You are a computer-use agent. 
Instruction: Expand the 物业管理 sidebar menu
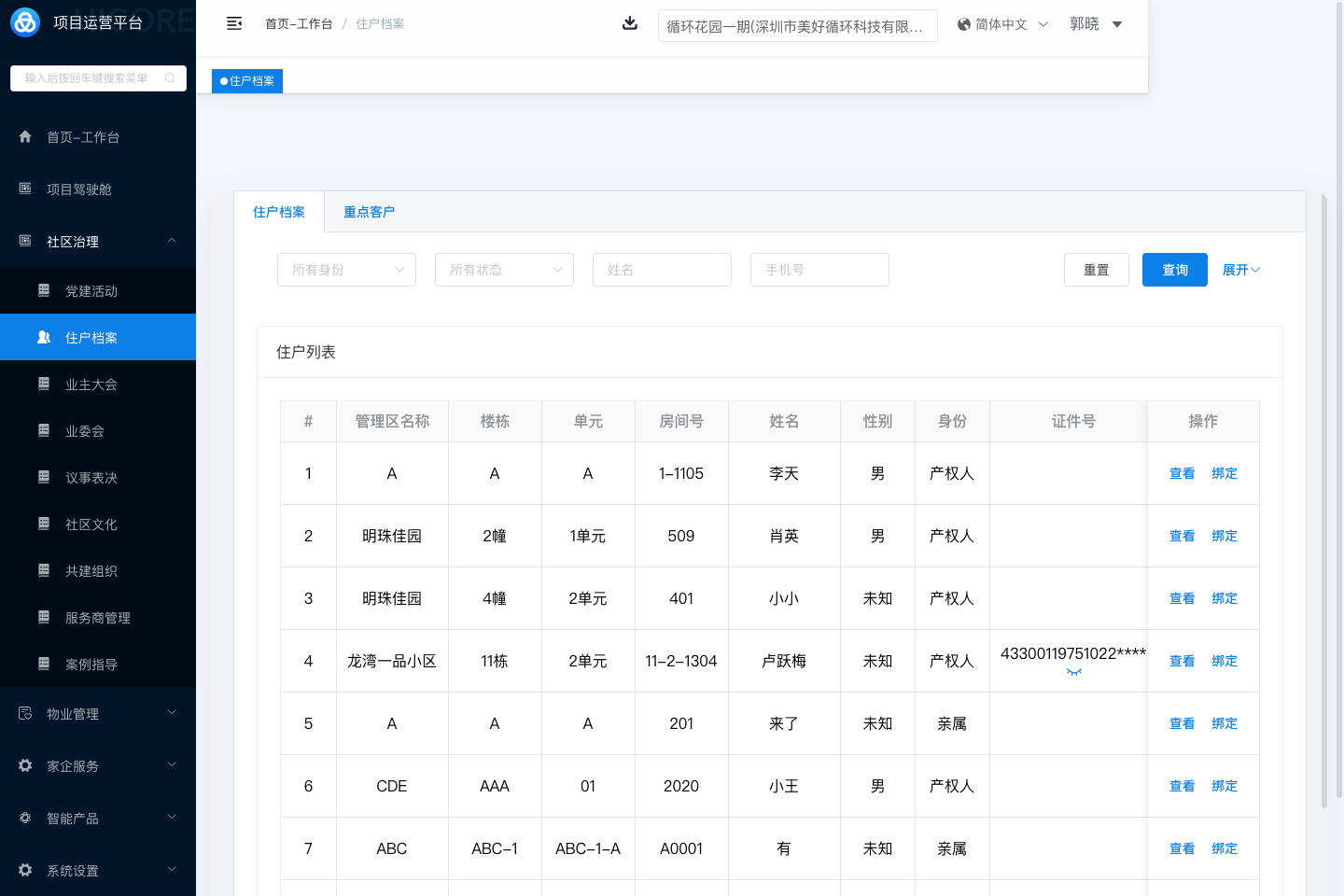[98, 714]
